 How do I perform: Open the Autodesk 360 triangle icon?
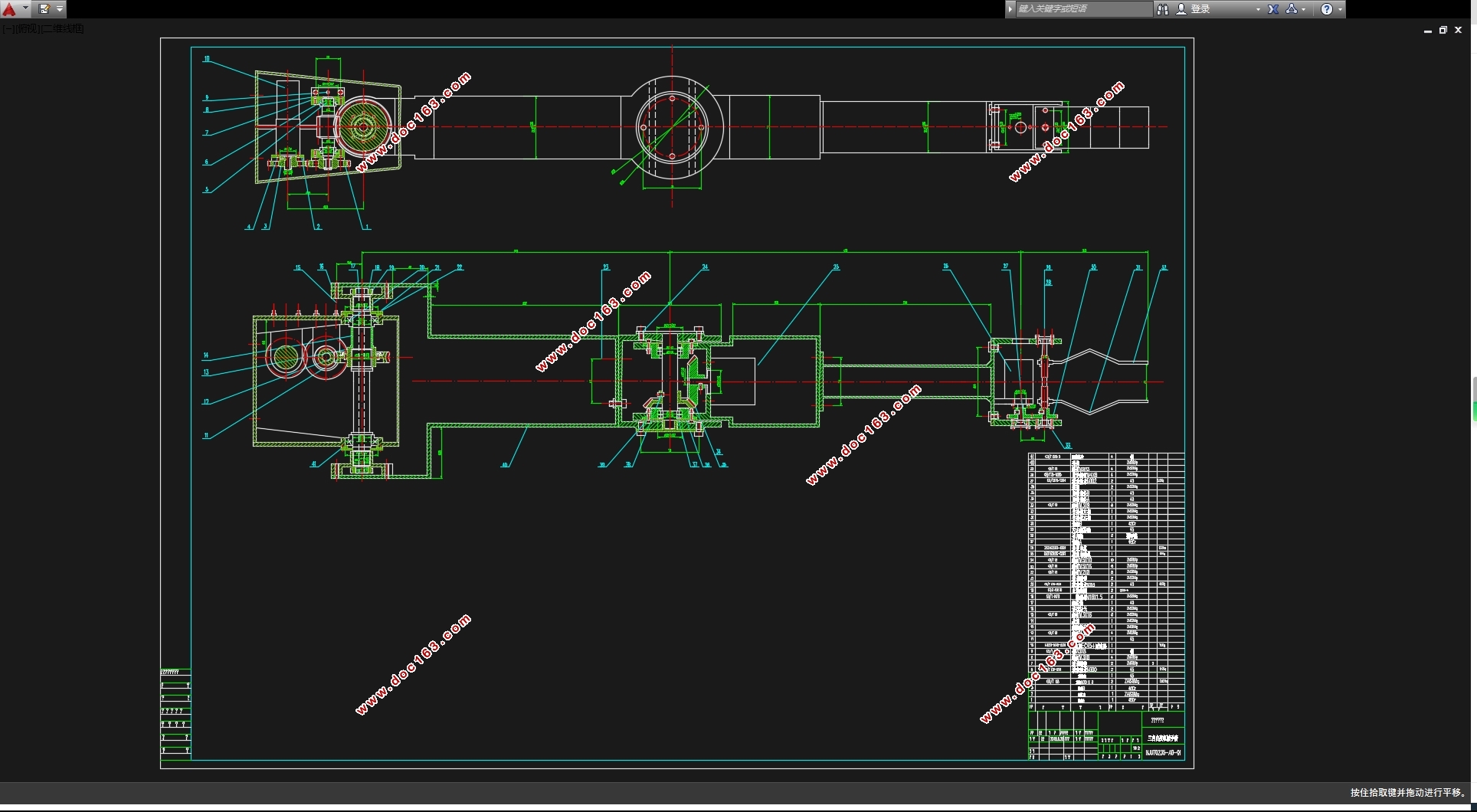[x=1292, y=9]
